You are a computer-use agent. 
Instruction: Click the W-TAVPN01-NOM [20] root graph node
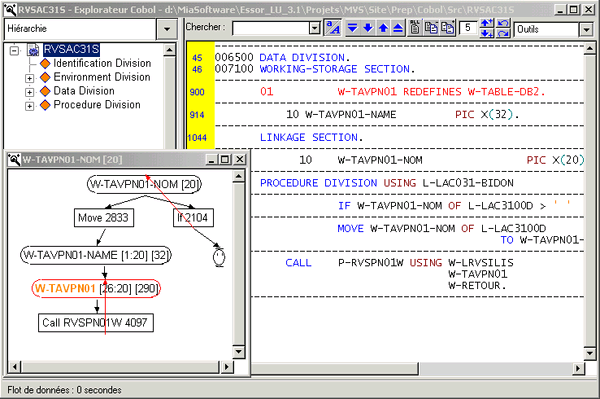tap(144, 184)
